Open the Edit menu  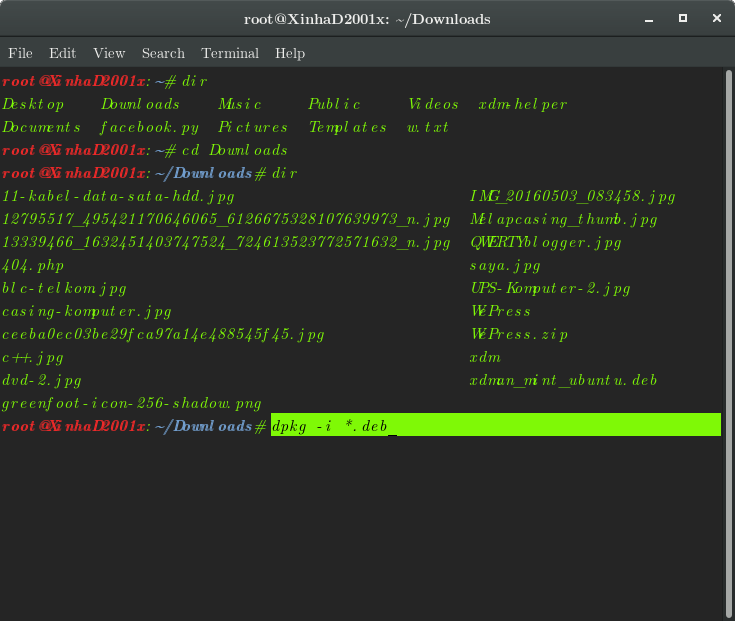coord(62,53)
